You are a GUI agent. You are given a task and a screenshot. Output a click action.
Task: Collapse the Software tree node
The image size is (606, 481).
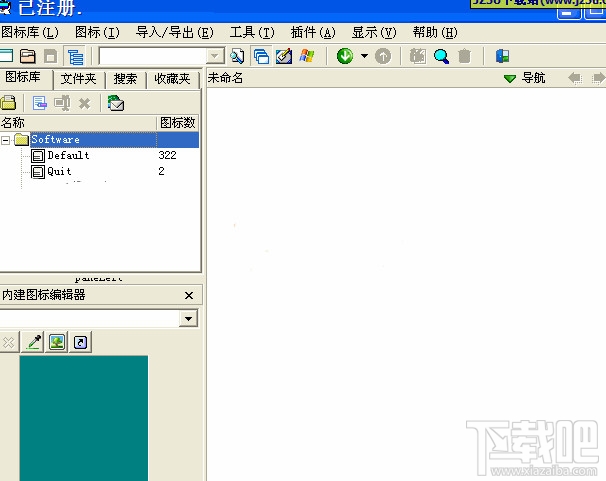click(6, 140)
